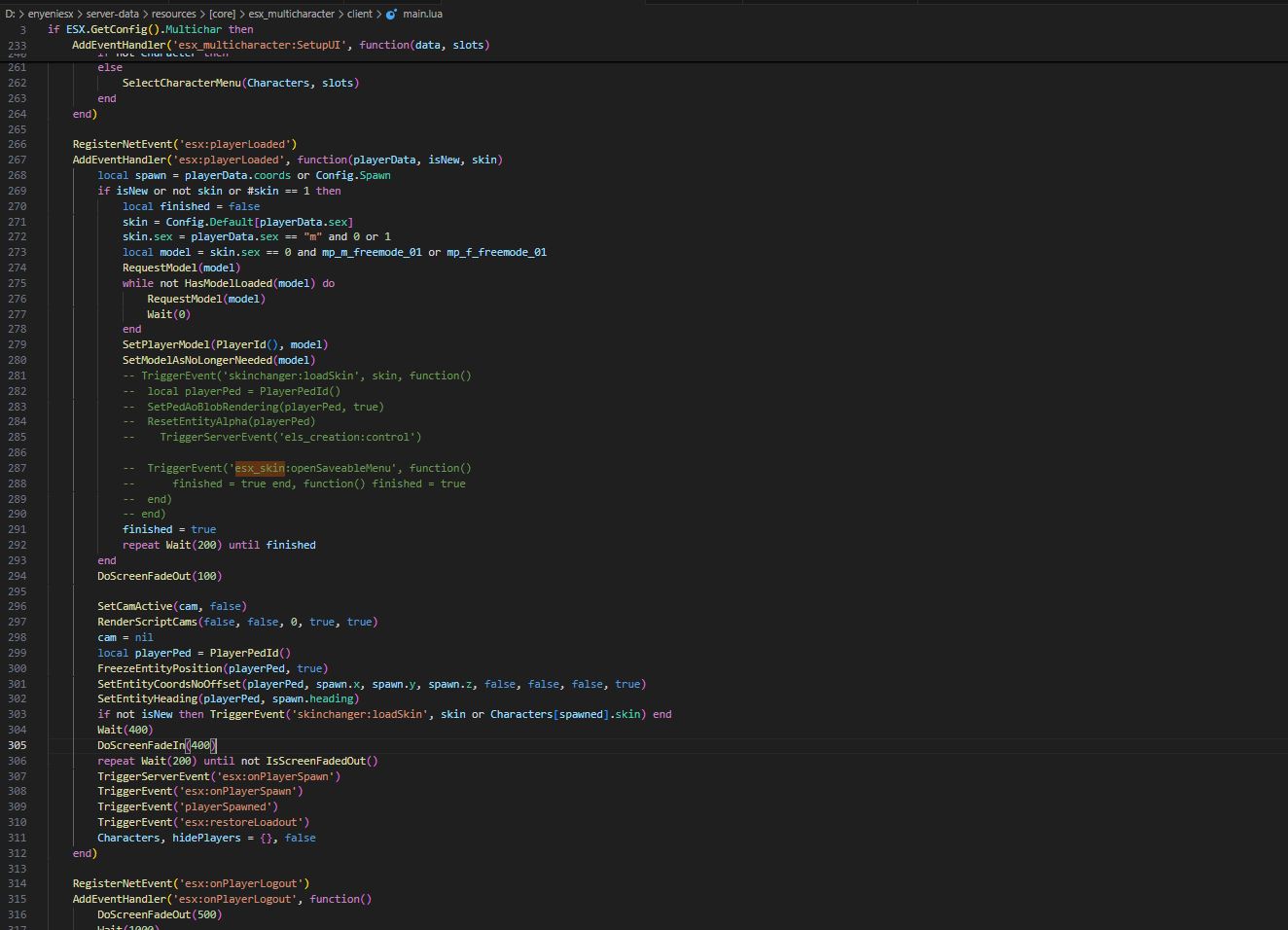Click the DoScreenFadeOut(100) call
Screen dimensions: 1288x930
[159, 576]
